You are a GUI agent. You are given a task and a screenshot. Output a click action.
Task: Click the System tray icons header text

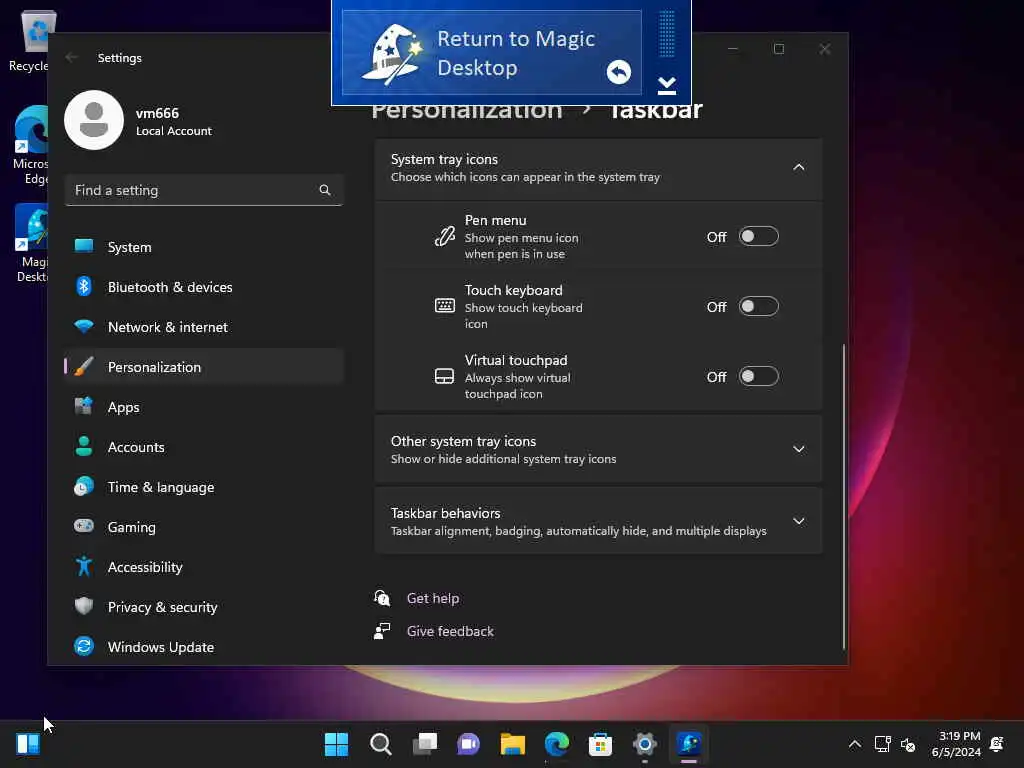444,159
